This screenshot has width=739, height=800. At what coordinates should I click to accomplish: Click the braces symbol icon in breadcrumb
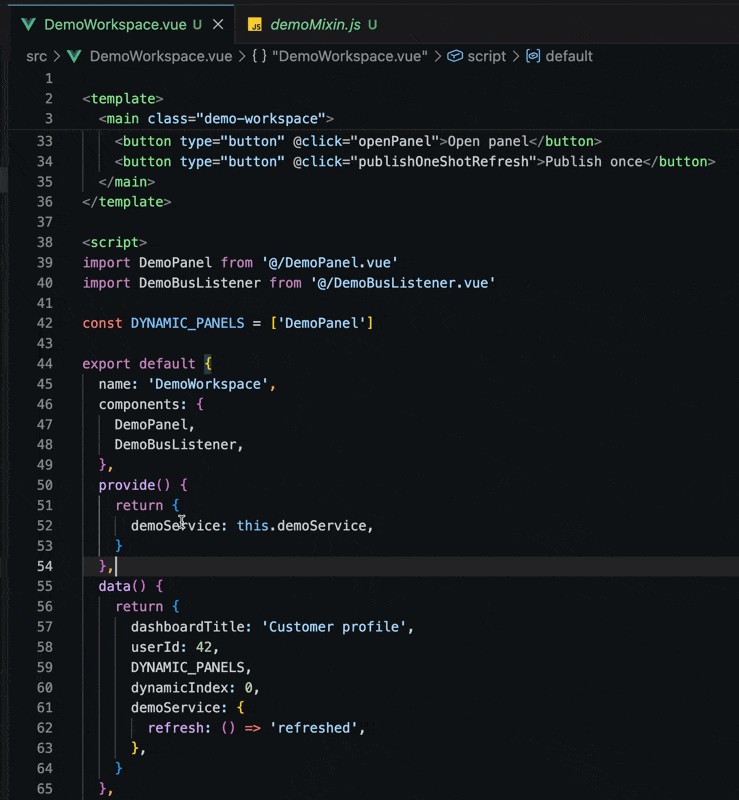click(259, 56)
